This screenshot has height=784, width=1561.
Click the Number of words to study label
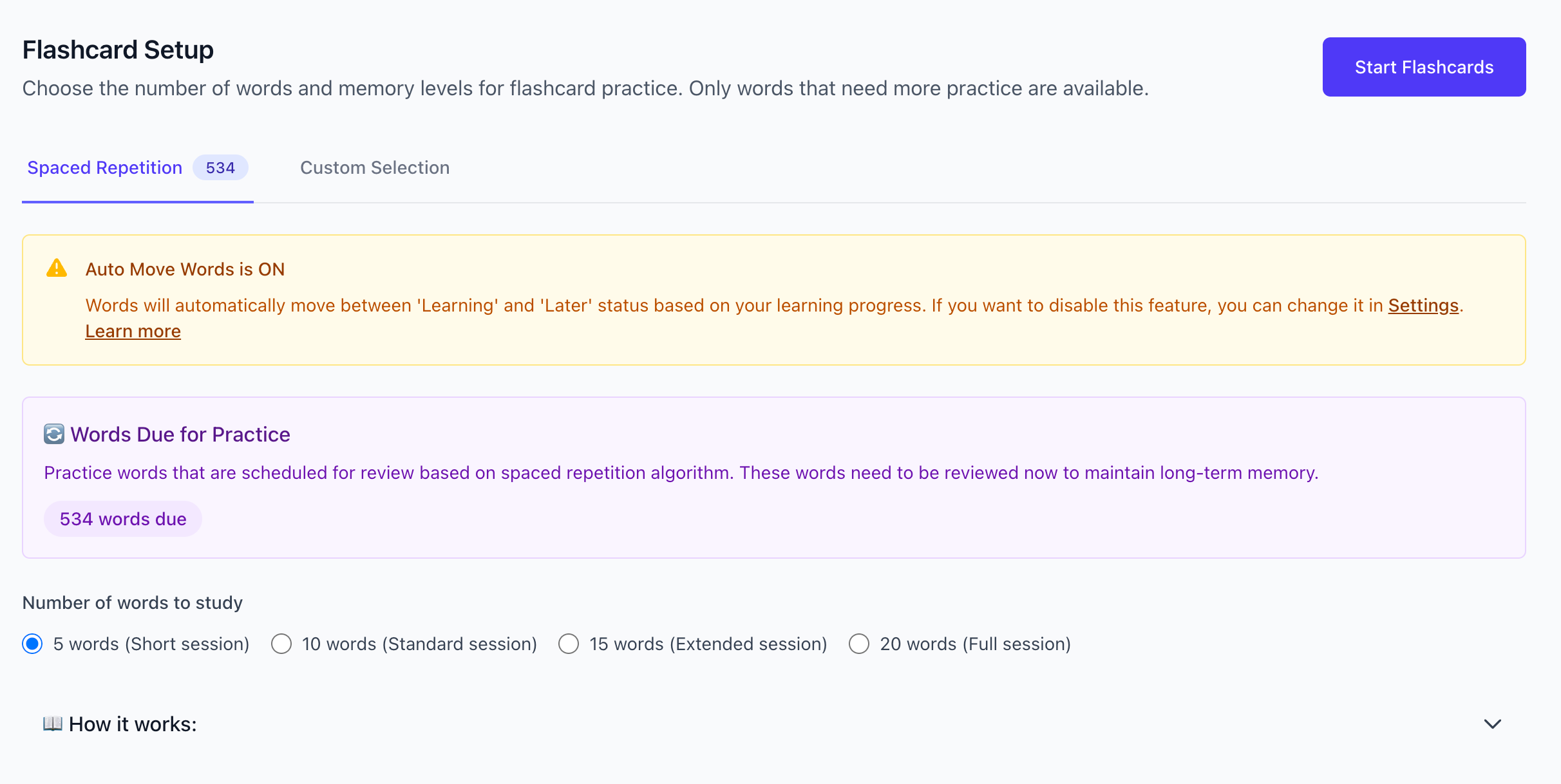tap(133, 602)
